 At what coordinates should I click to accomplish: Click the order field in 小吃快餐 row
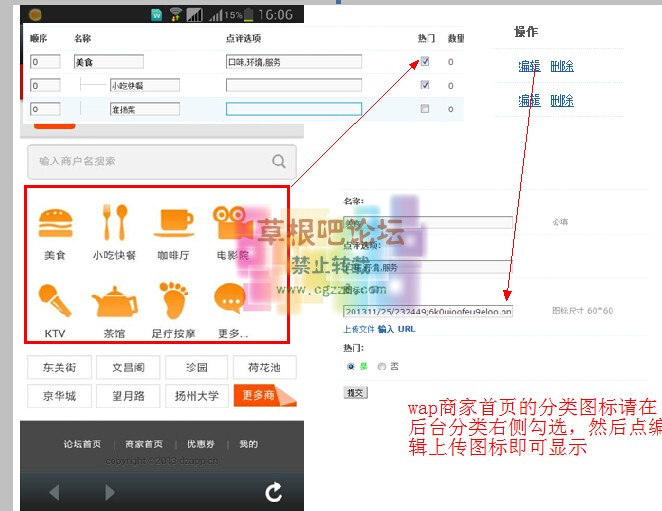coord(45,85)
